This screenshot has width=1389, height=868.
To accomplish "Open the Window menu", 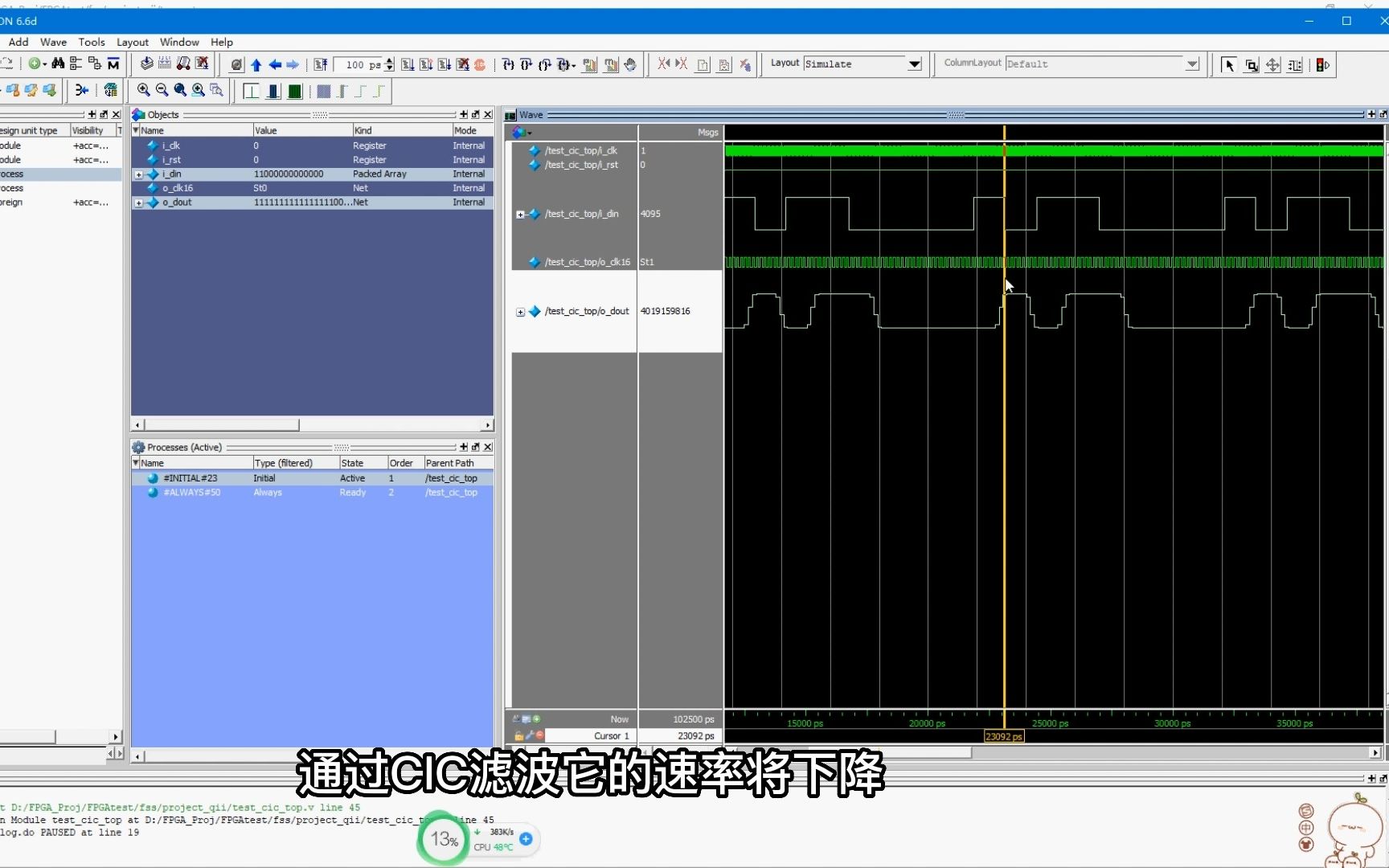I will (179, 42).
